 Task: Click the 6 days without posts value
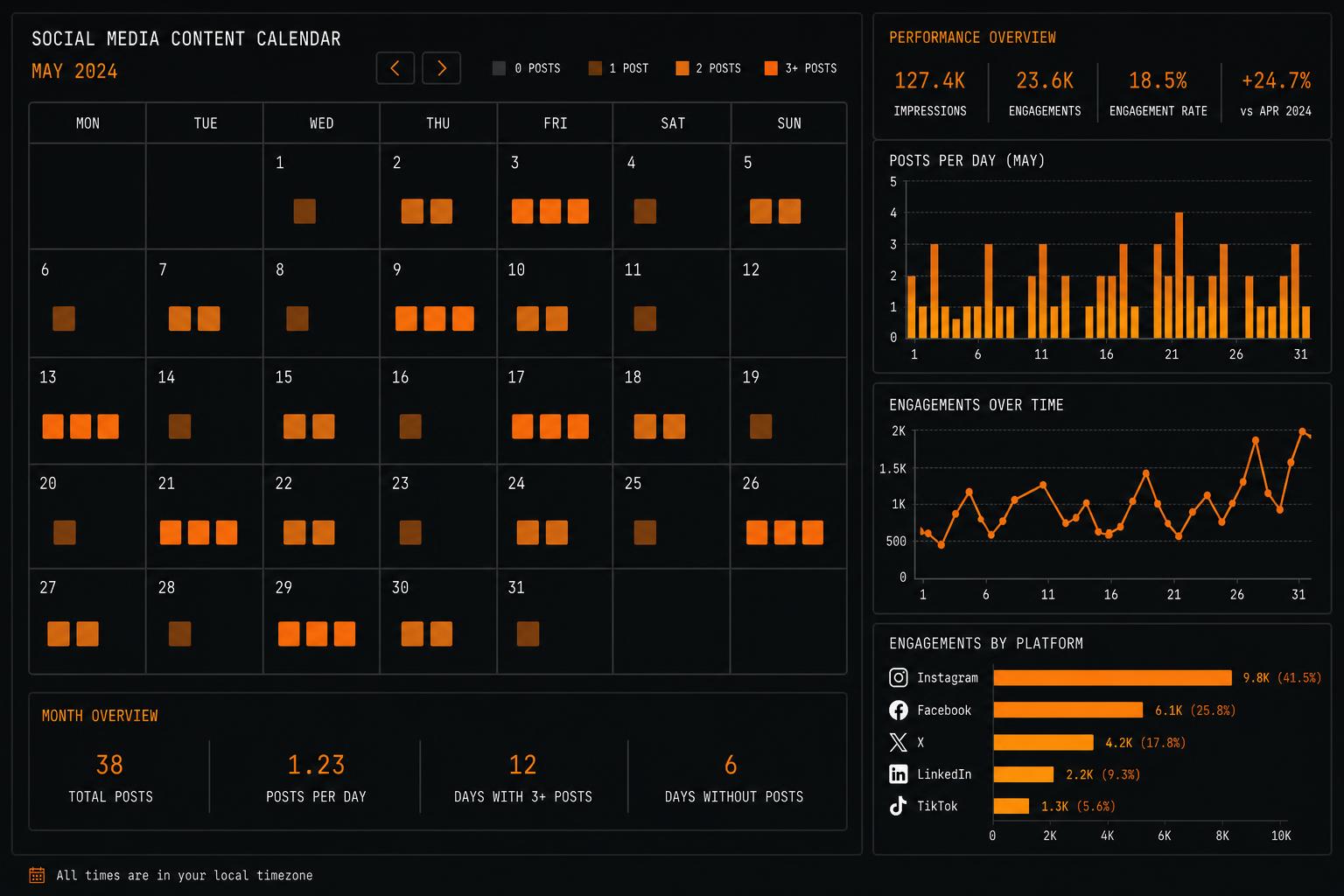(x=731, y=765)
